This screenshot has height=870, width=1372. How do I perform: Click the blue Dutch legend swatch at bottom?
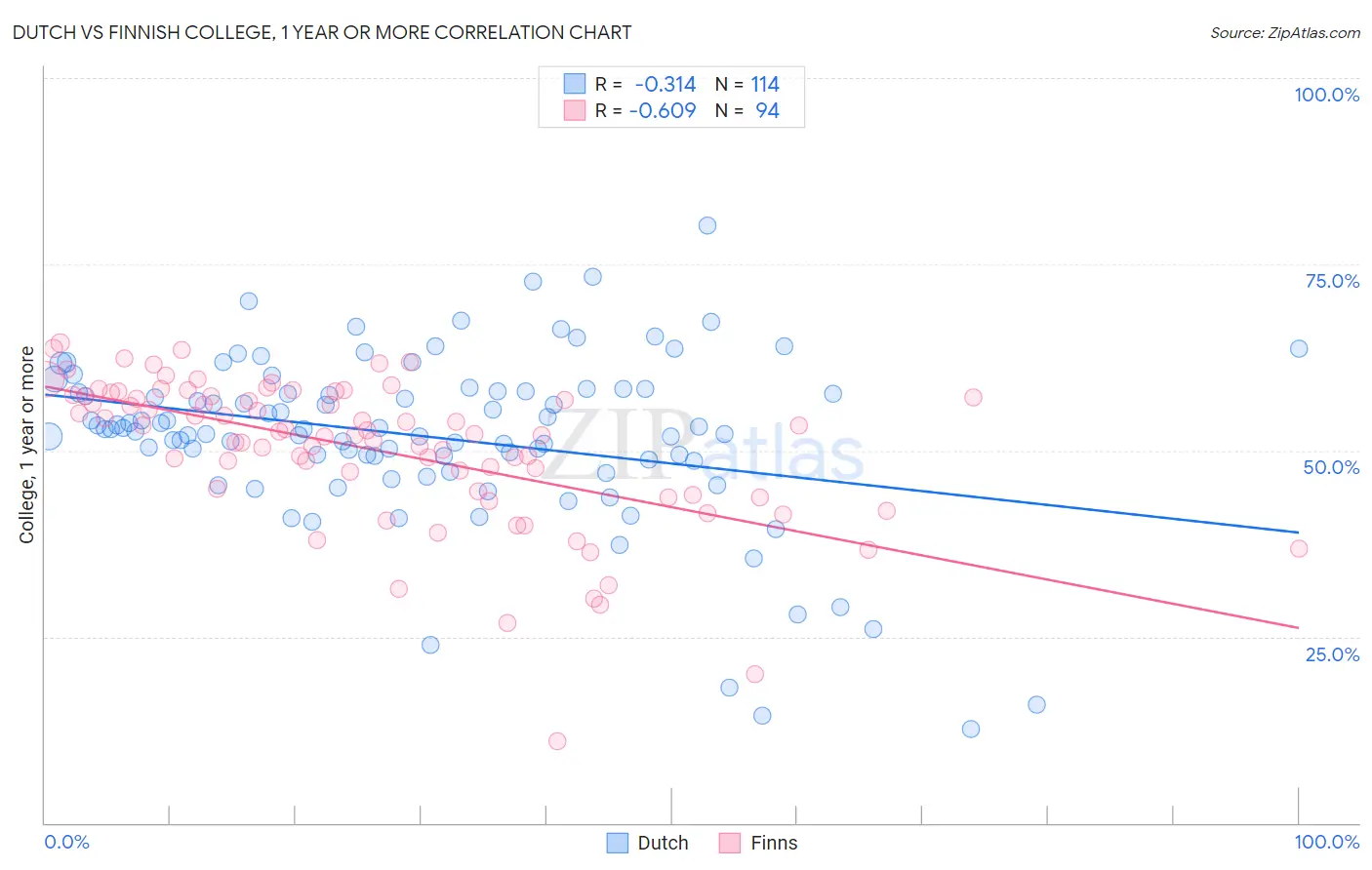coord(617,843)
